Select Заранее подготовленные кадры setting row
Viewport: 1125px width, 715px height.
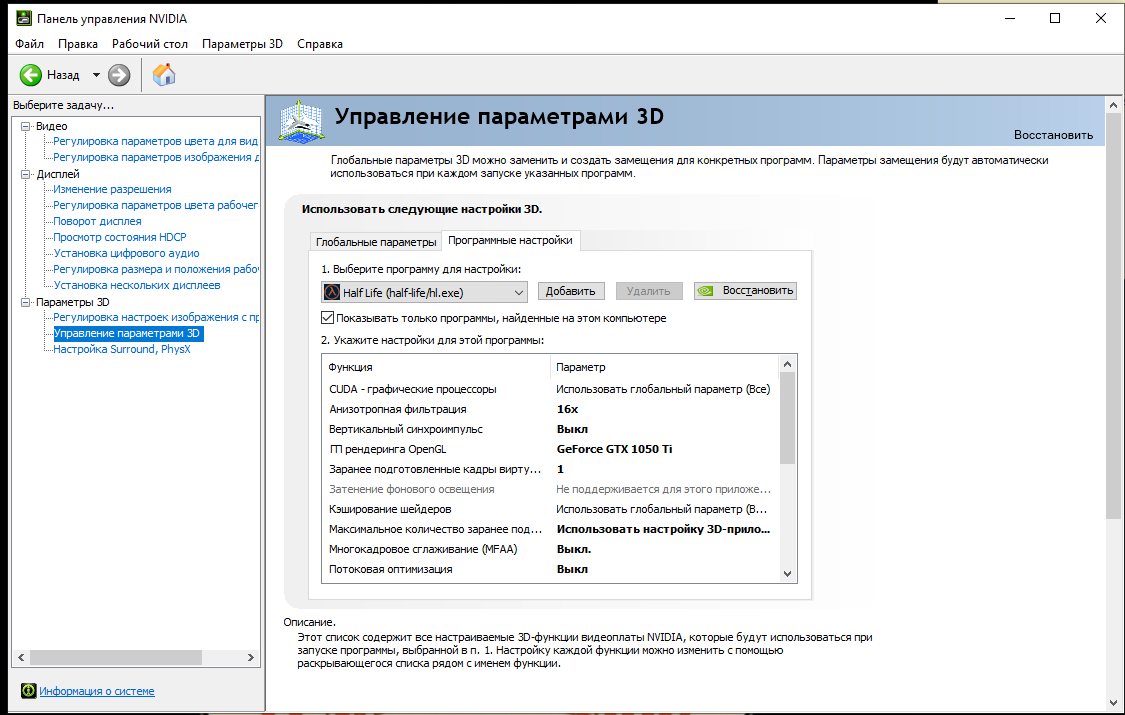pyautogui.click(x=550, y=469)
